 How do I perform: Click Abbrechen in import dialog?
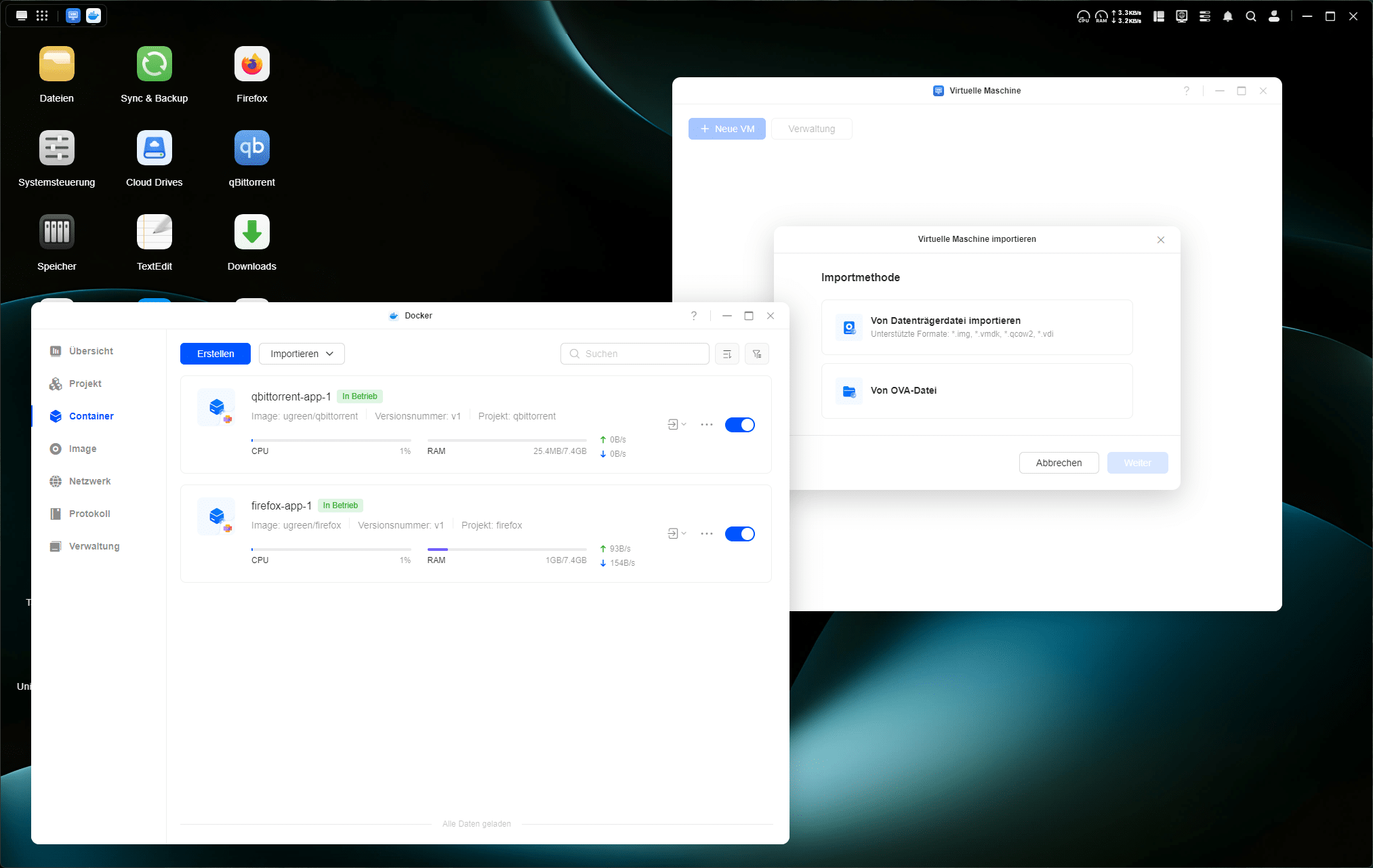1058,463
